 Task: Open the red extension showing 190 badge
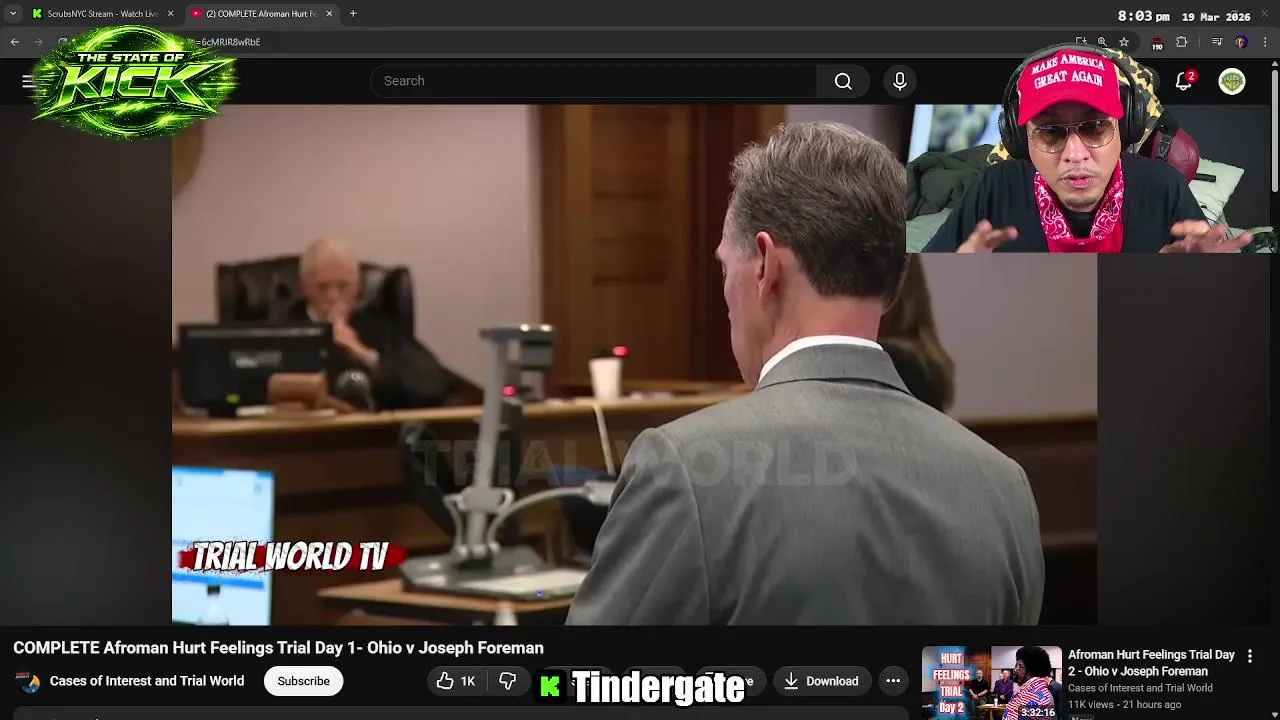tap(1157, 43)
